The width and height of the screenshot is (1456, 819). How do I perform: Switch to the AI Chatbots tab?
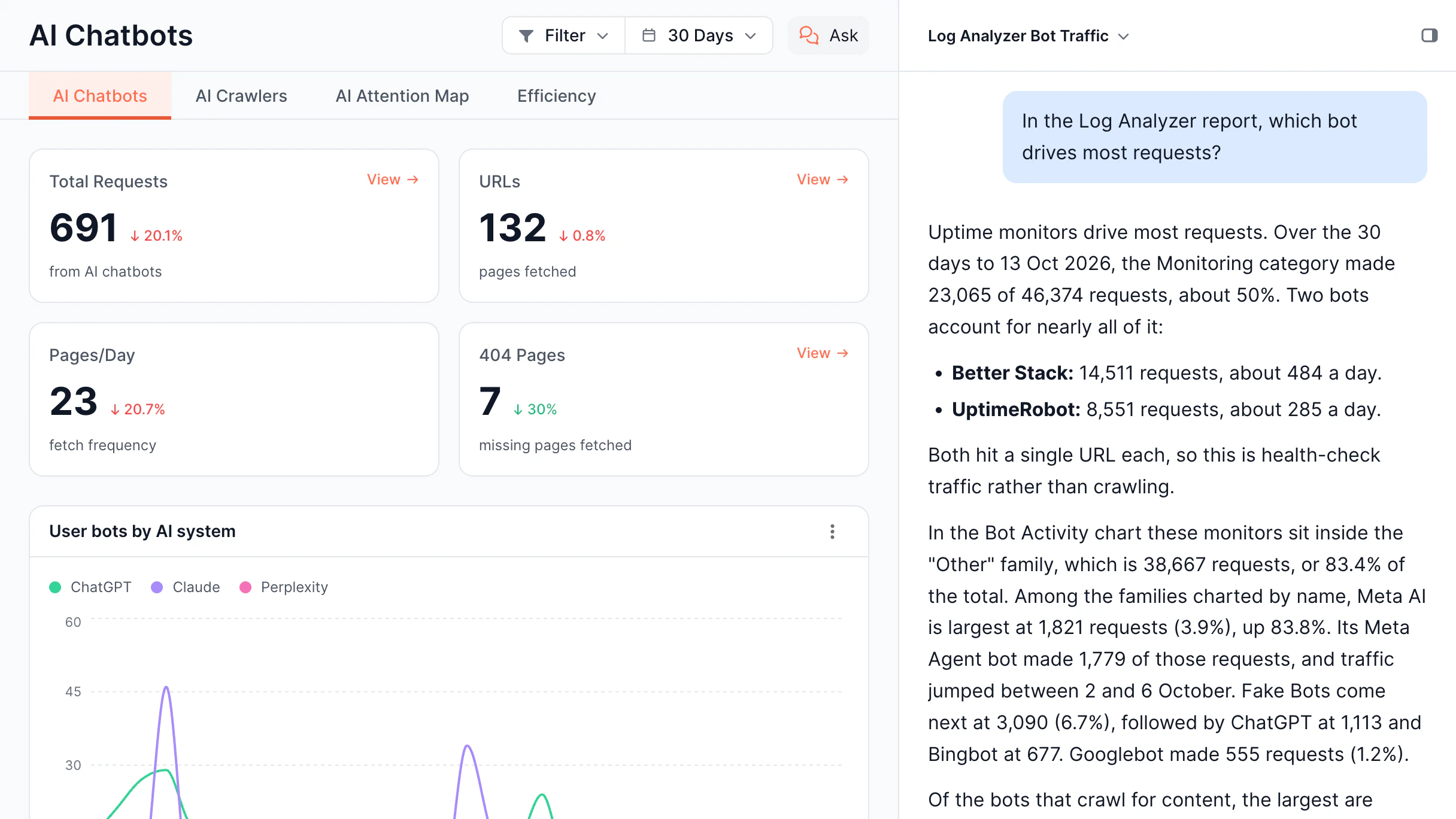pyautogui.click(x=100, y=96)
